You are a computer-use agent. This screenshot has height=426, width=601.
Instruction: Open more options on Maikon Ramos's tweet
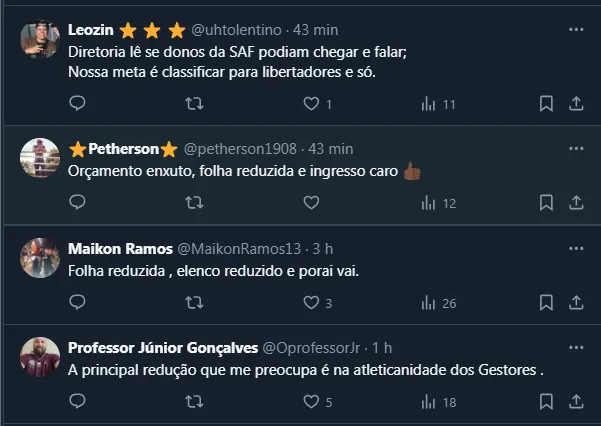click(x=576, y=248)
